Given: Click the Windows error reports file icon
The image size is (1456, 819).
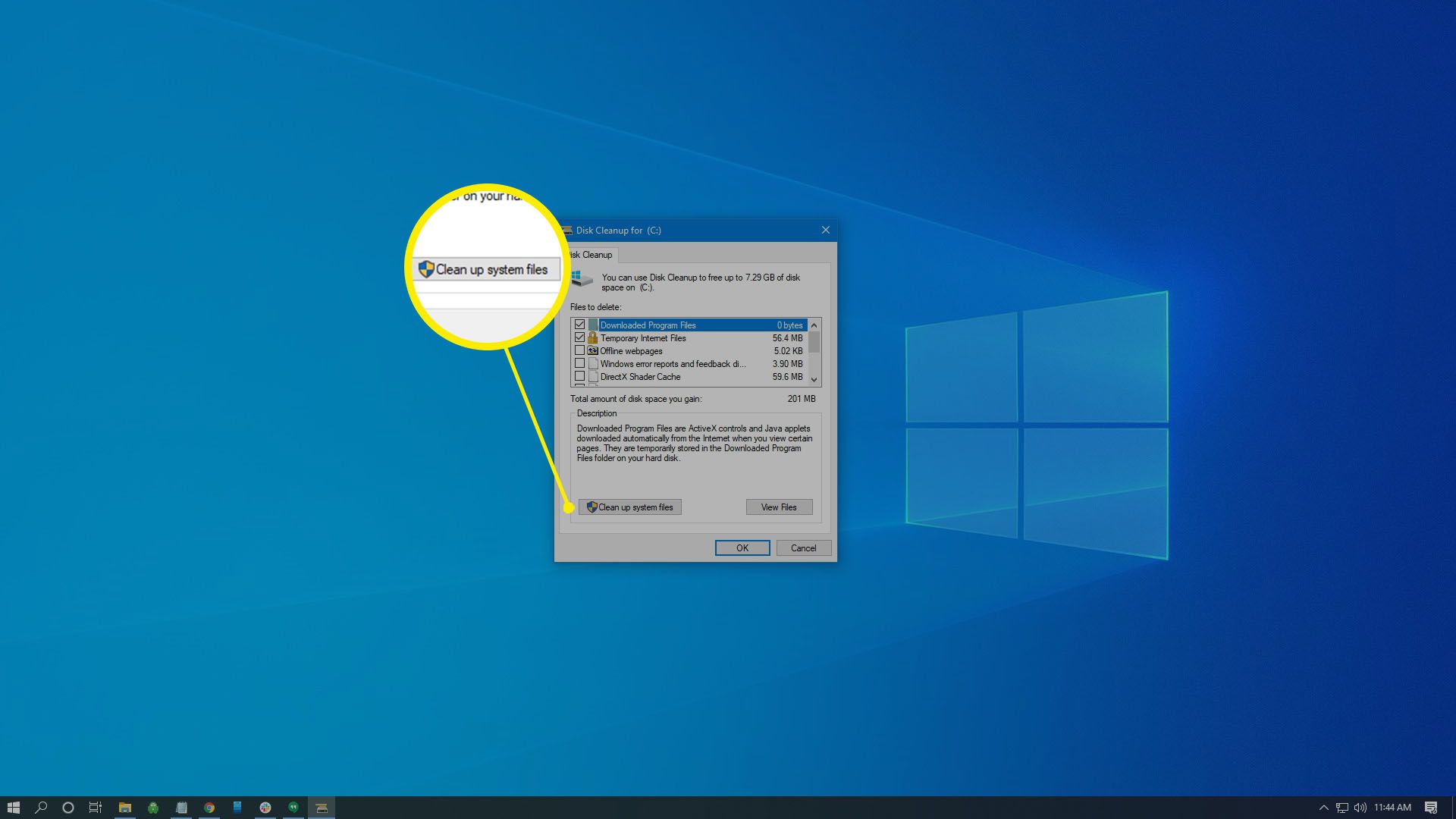Looking at the screenshot, I should pyautogui.click(x=593, y=363).
